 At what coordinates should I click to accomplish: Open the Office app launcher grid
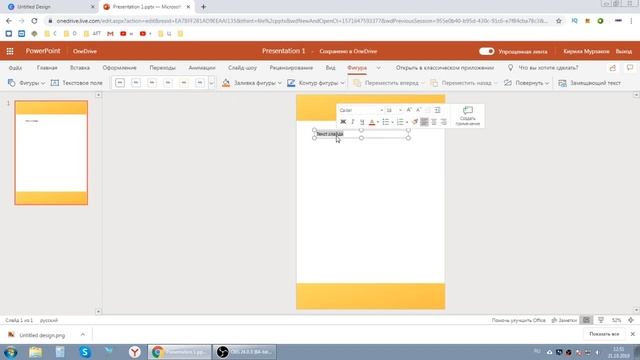(10, 51)
